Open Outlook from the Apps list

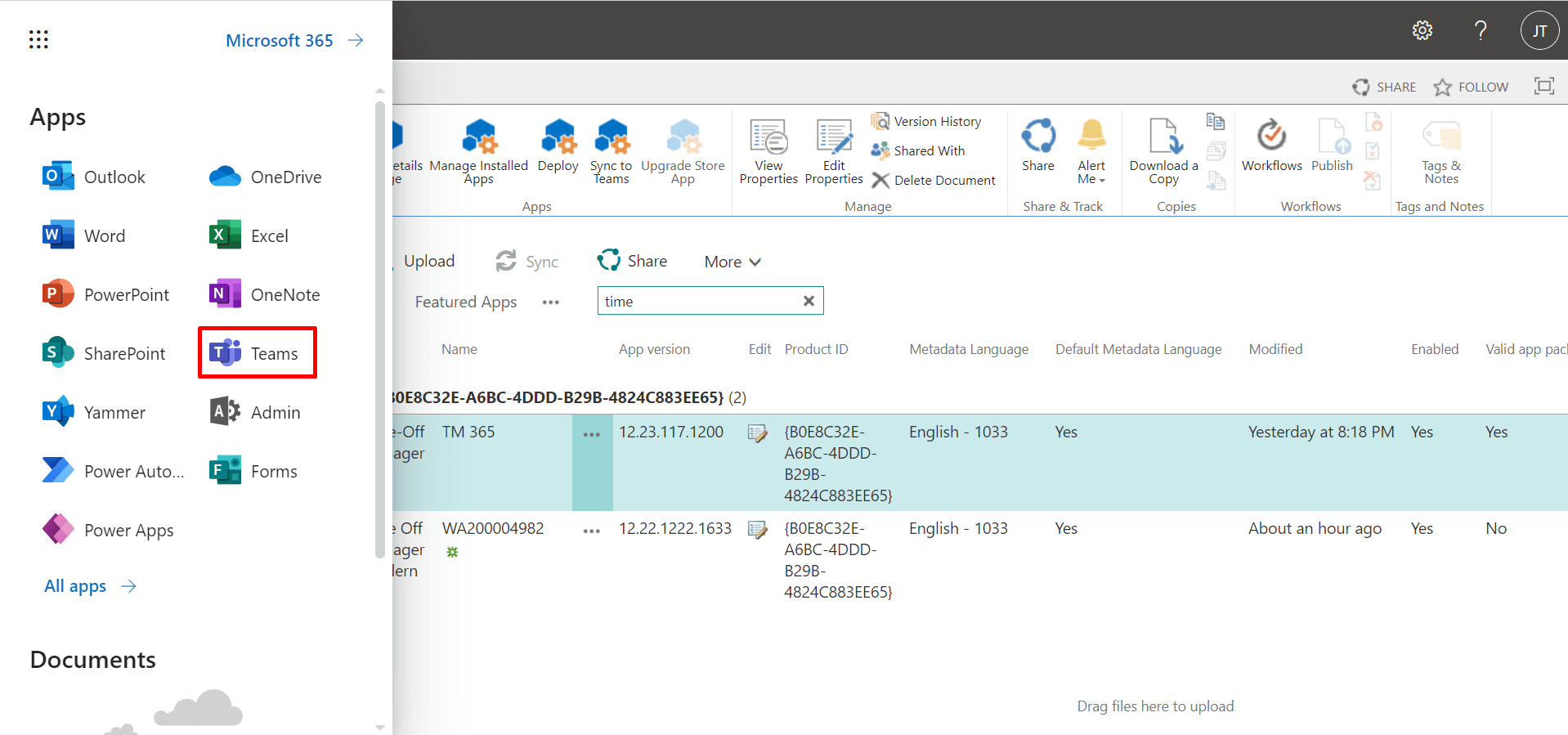[93, 177]
